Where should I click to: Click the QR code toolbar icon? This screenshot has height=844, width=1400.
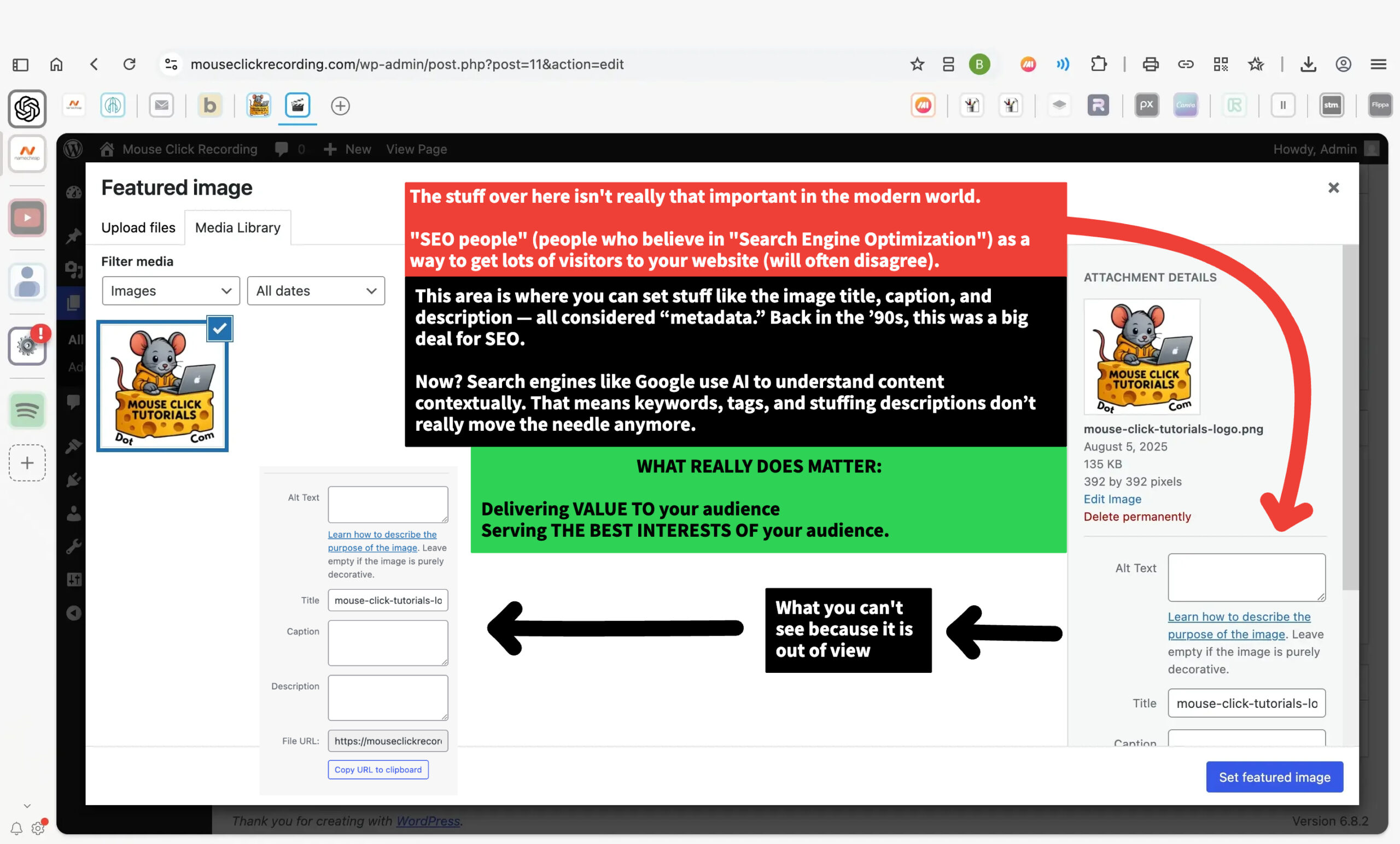point(1221,64)
